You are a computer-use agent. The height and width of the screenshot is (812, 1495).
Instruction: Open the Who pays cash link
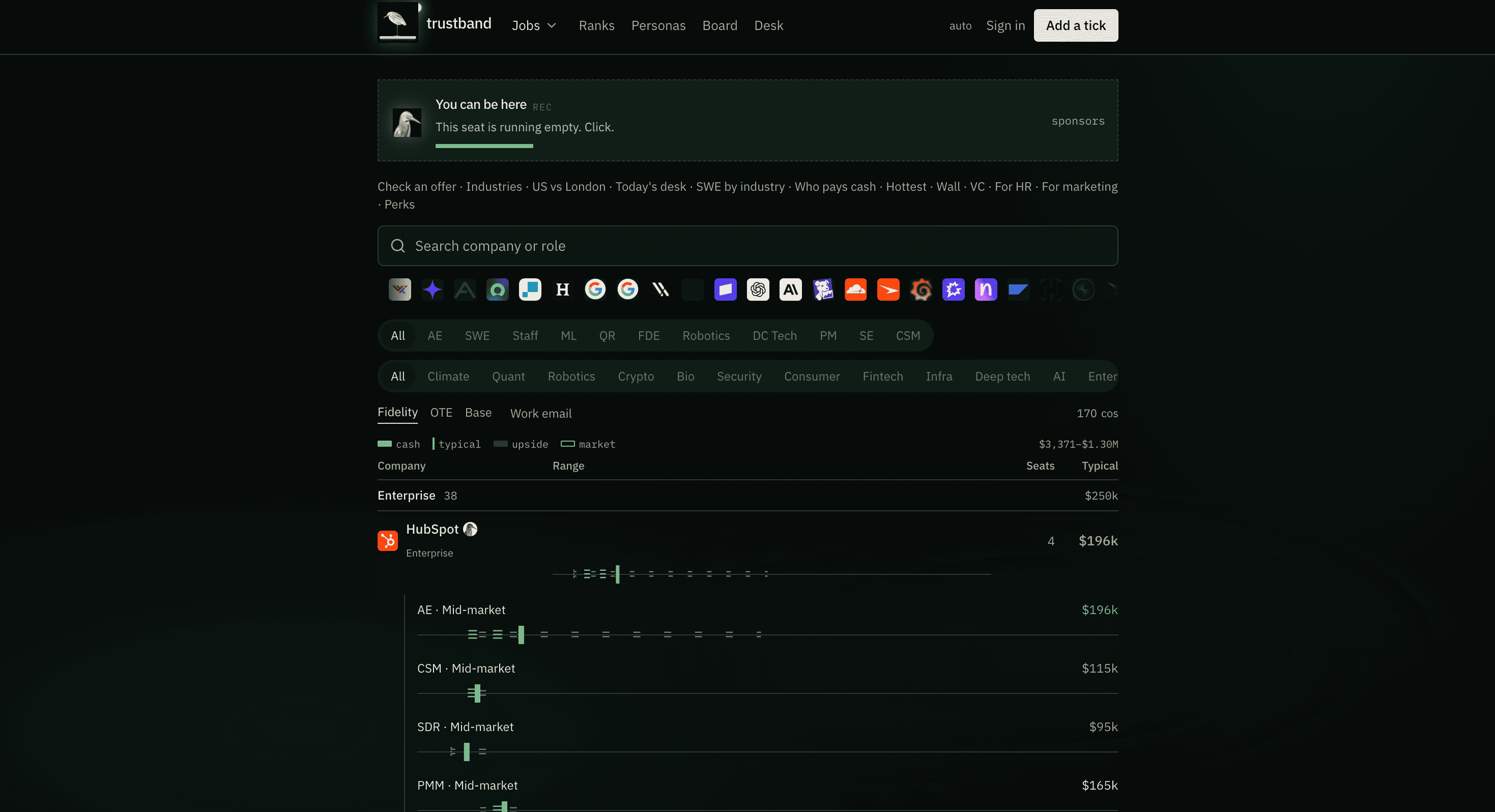(835, 186)
